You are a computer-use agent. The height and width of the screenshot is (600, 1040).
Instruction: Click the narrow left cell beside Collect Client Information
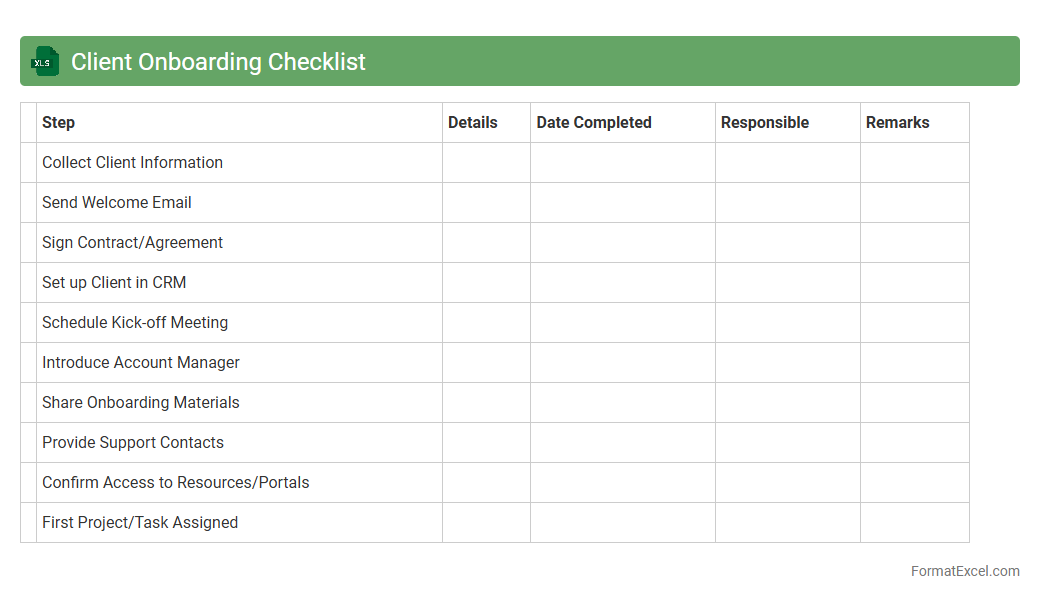(28, 163)
